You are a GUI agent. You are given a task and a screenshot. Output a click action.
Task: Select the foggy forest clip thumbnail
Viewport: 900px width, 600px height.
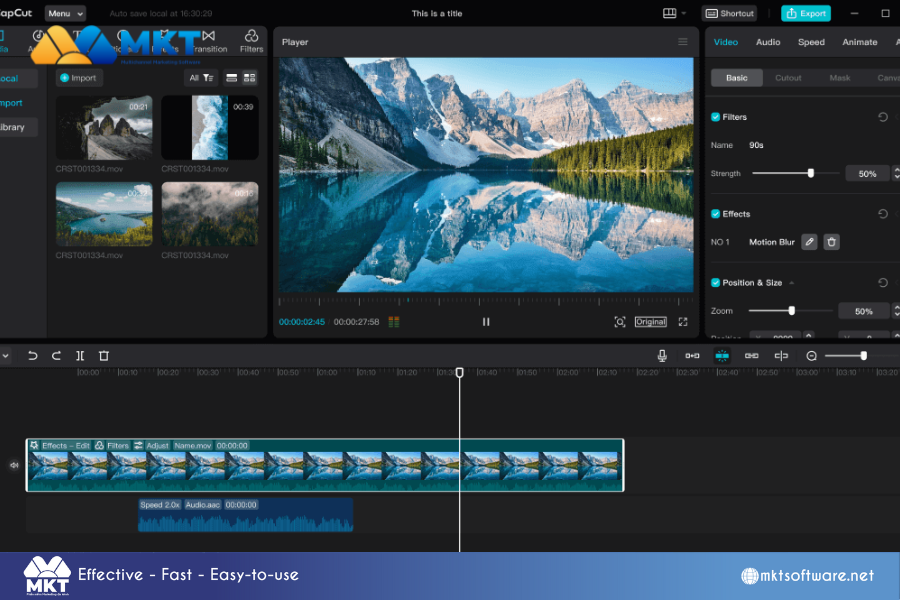pyautogui.click(x=210, y=214)
